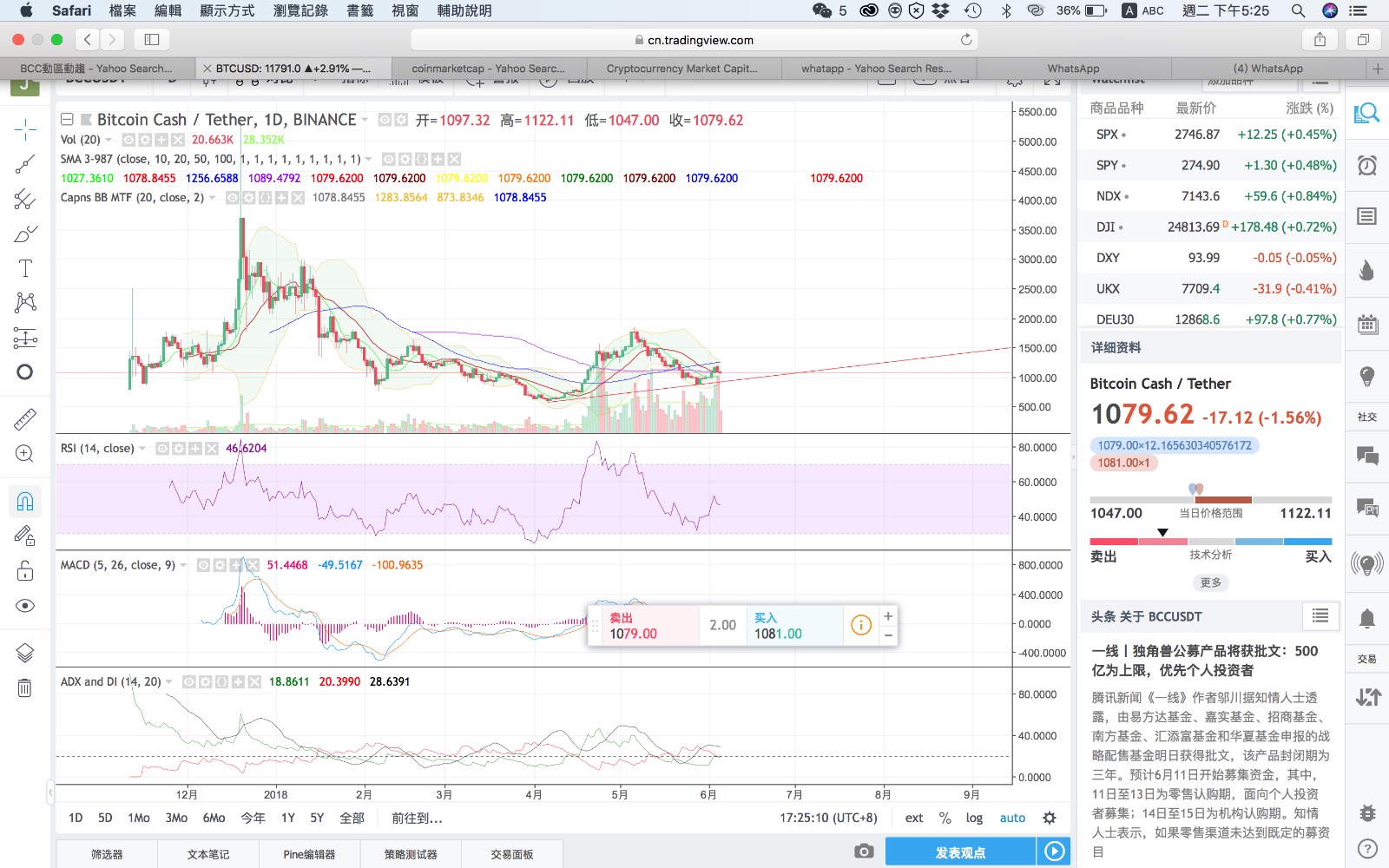Viewport: 1389px width, 868px height.
Task: Toggle visibility of ADX and DI indicator
Action: tap(188, 682)
